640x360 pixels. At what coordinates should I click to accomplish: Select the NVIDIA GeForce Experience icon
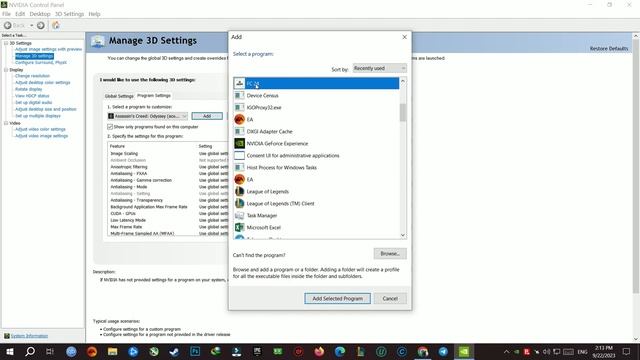click(240, 144)
